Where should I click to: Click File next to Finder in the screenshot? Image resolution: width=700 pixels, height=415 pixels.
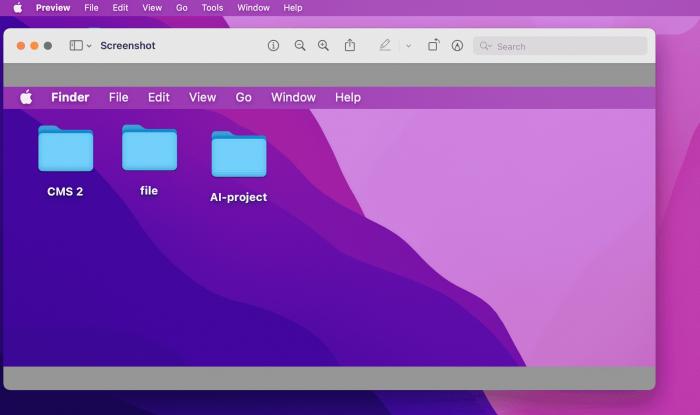click(x=118, y=97)
